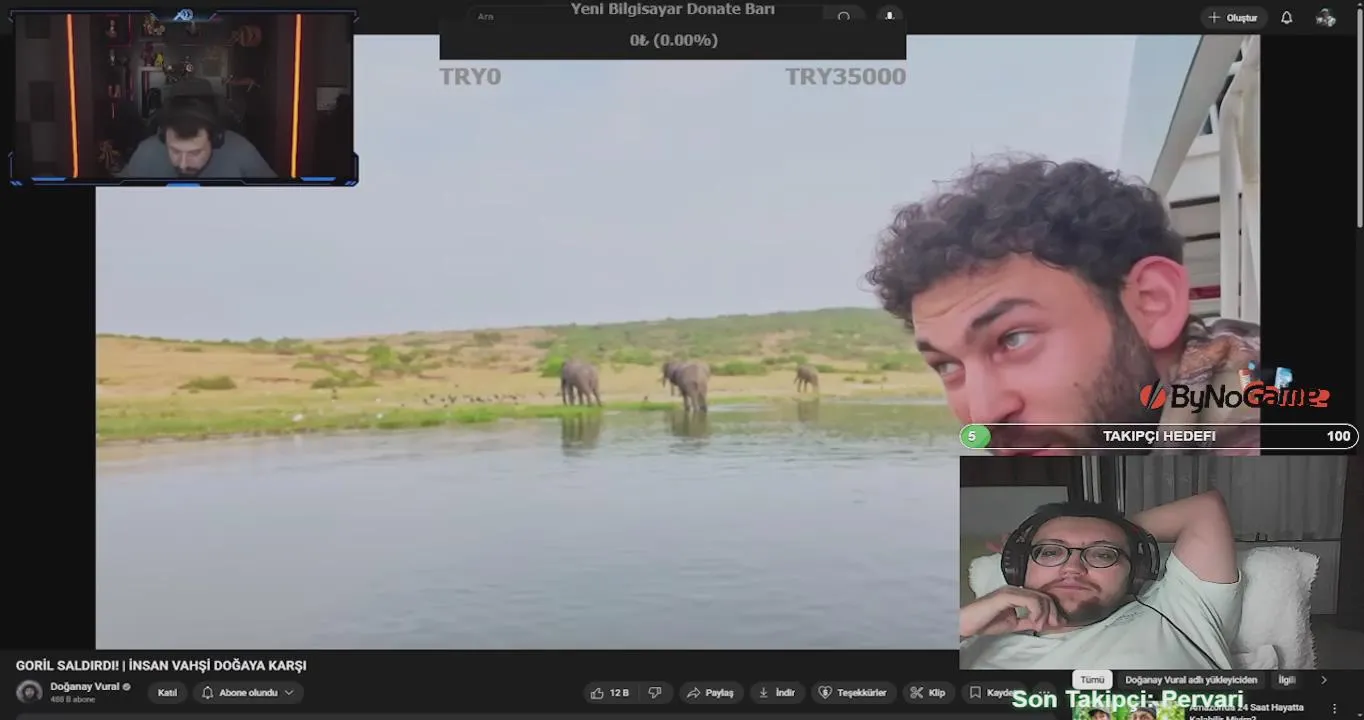Click the ByNoGame logo

(1234, 396)
